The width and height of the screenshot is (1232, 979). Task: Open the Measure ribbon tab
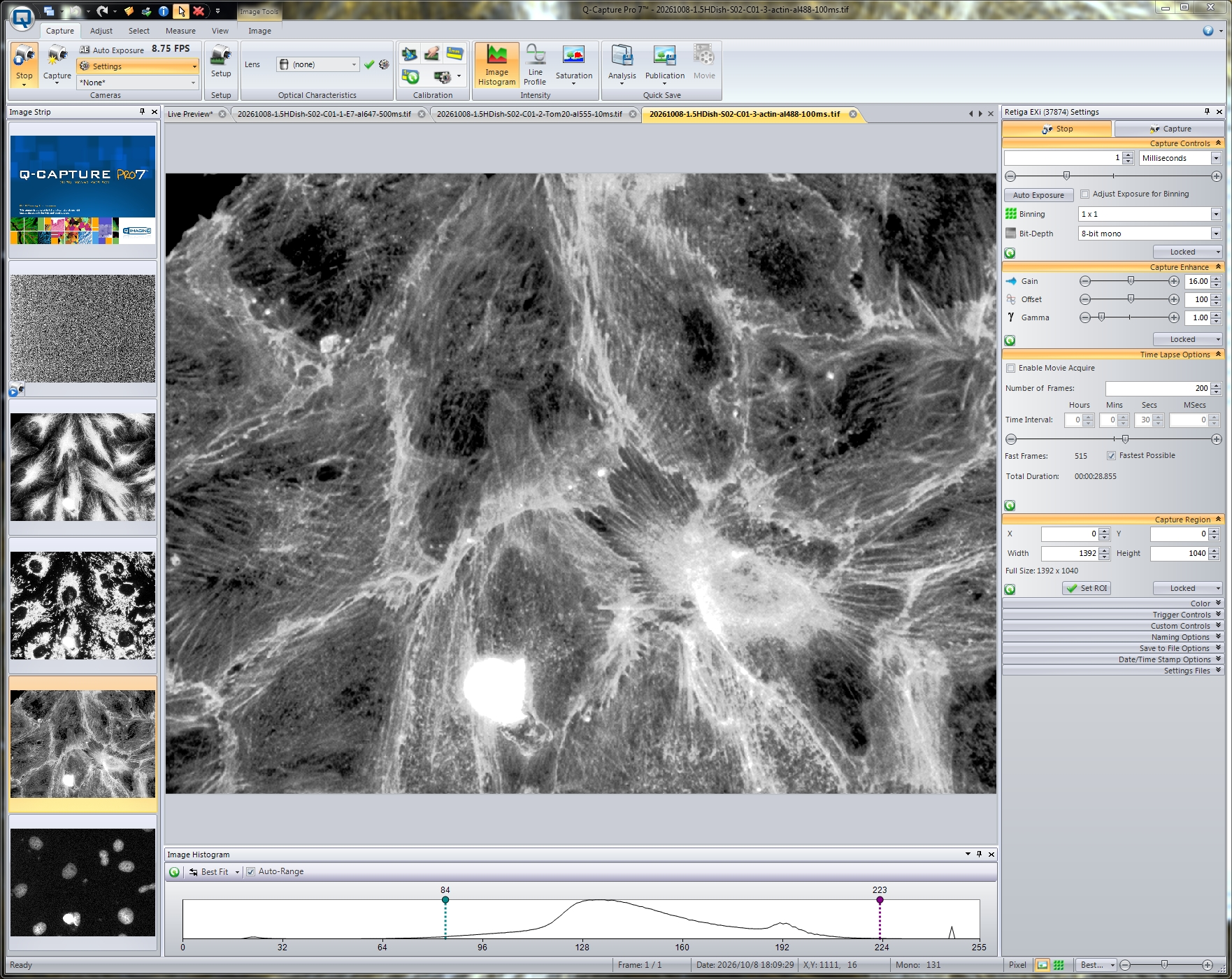coord(180,31)
